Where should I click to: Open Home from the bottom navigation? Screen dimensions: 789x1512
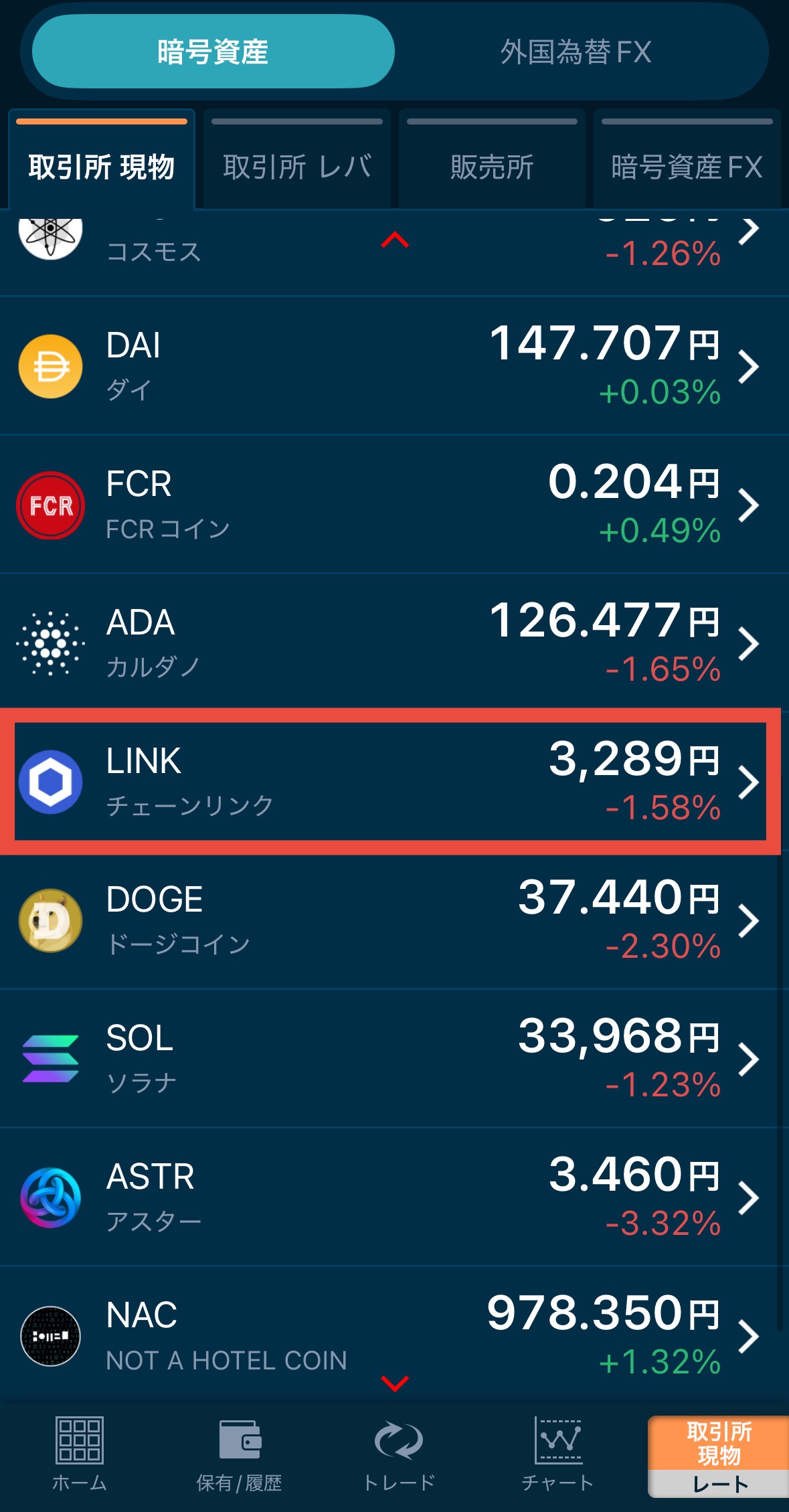point(79,1454)
